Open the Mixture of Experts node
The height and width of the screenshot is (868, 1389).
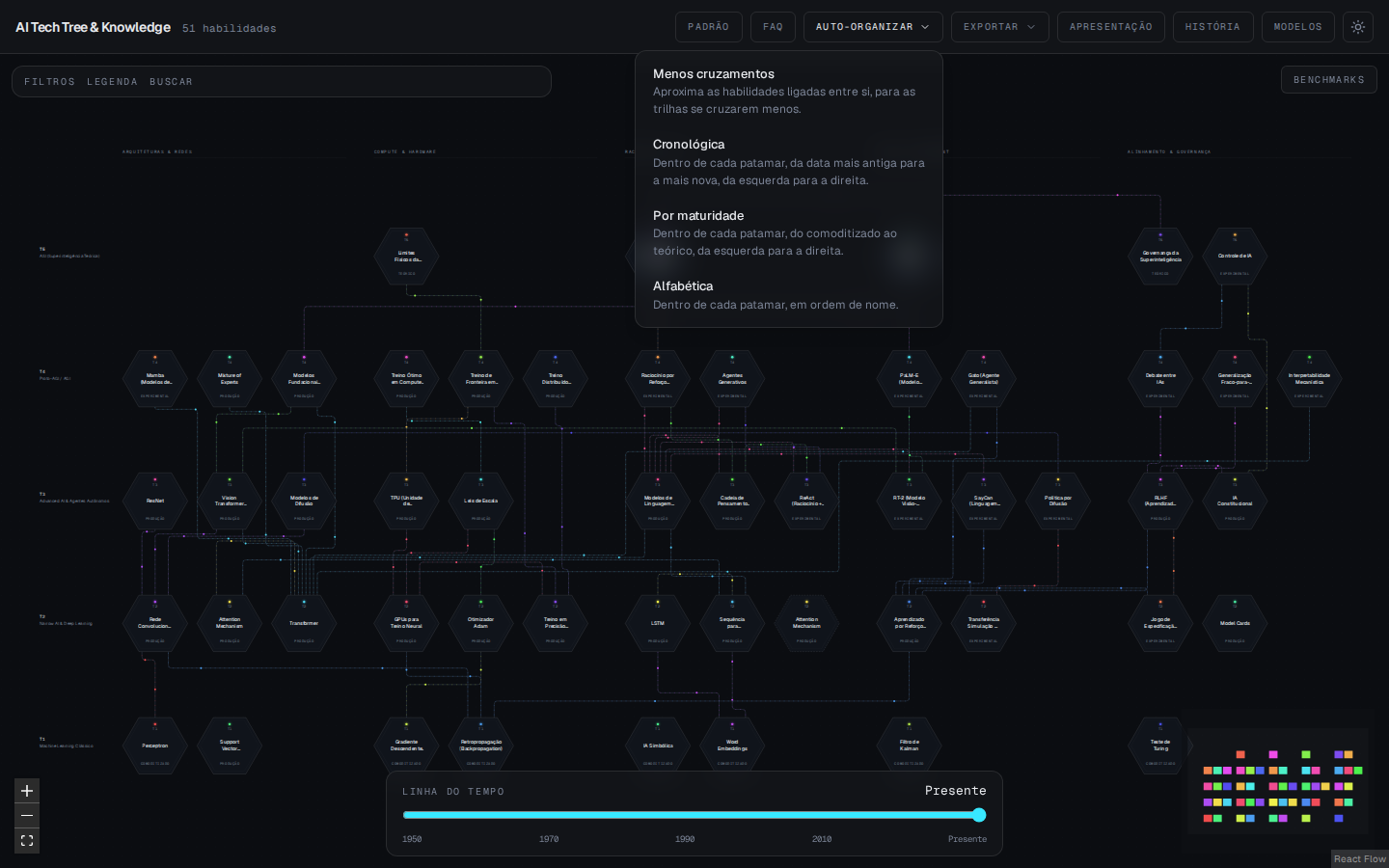pos(230,379)
